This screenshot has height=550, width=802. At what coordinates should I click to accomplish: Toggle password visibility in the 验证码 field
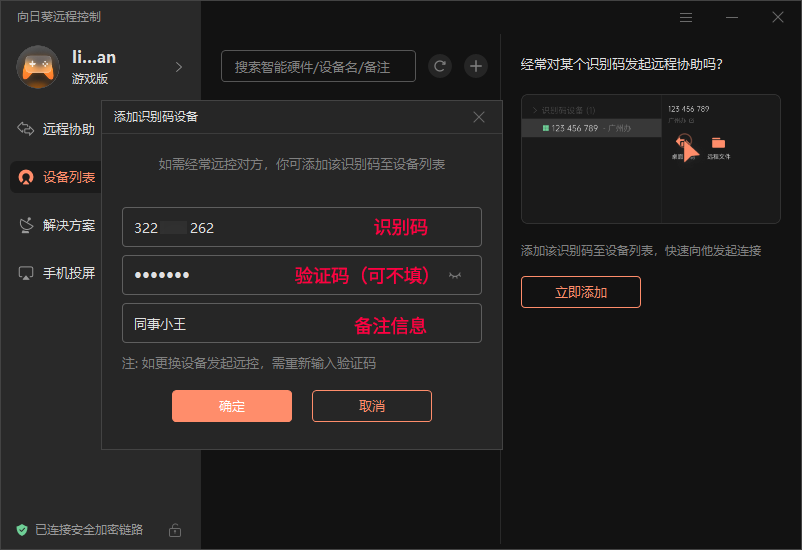coord(455,275)
